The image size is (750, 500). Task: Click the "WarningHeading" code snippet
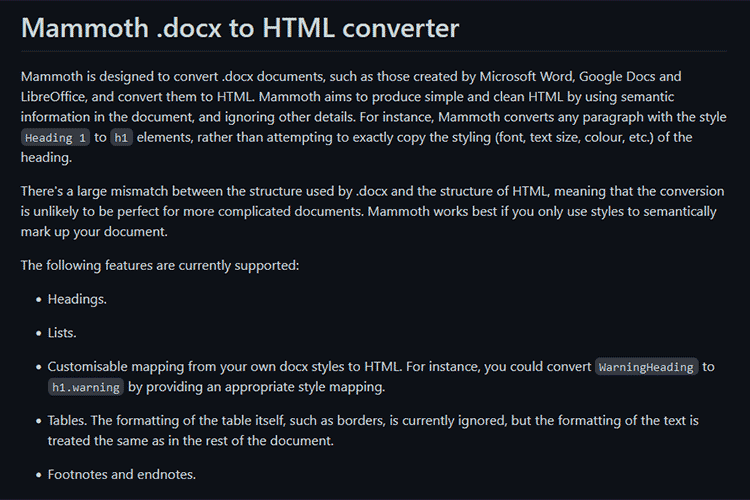point(646,367)
